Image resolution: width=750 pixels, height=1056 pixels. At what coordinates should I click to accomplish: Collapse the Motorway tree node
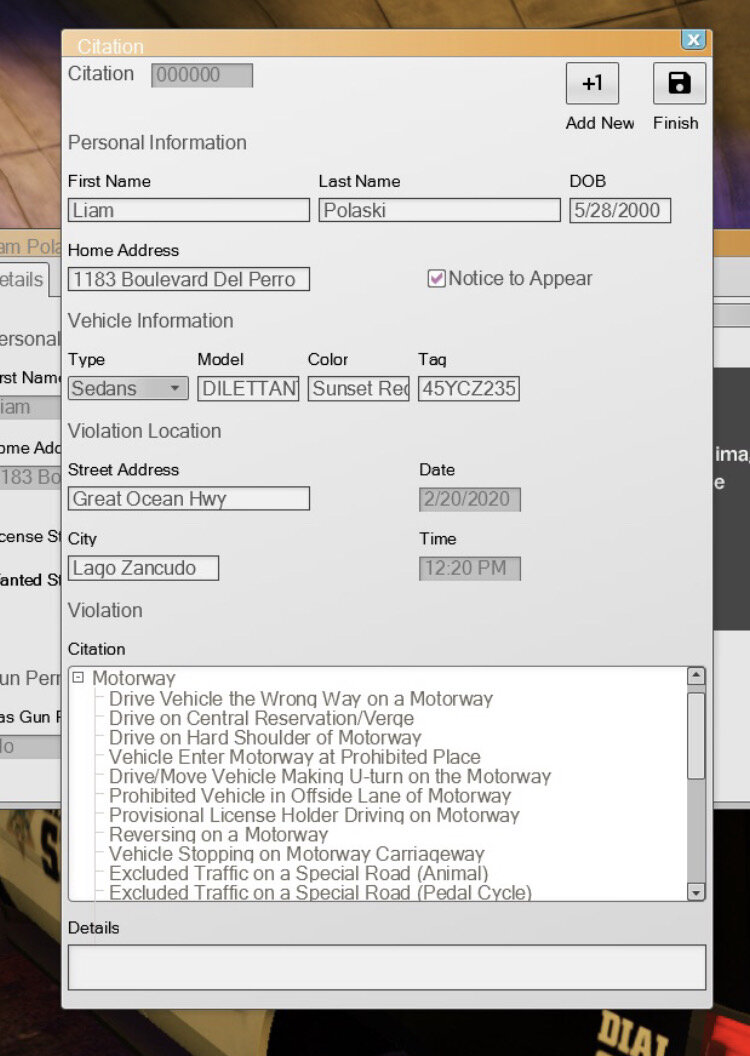click(x=78, y=678)
